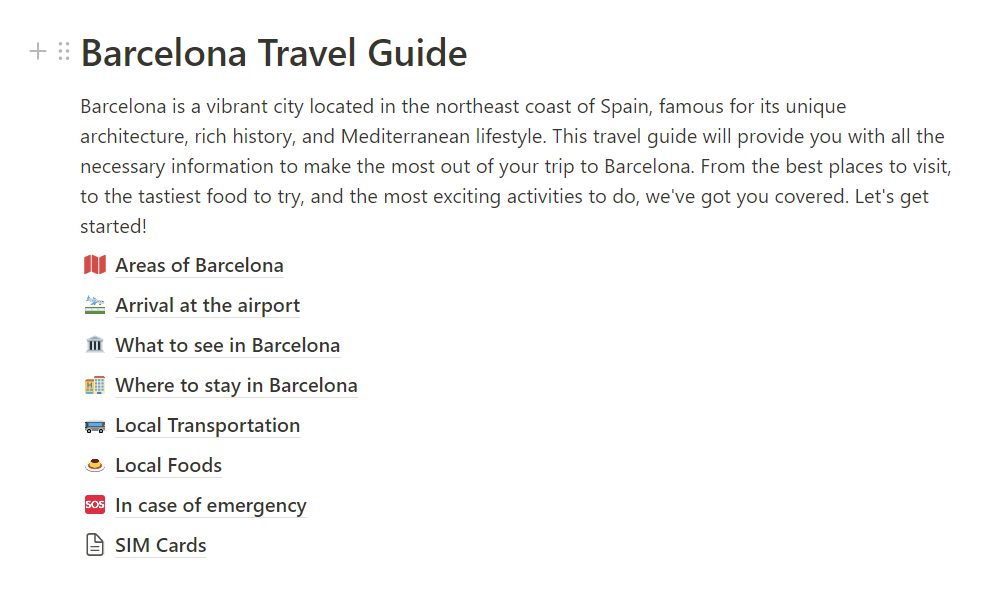
Task: Click the airplane icon beside Arrival at the airport
Action: pos(95,305)
